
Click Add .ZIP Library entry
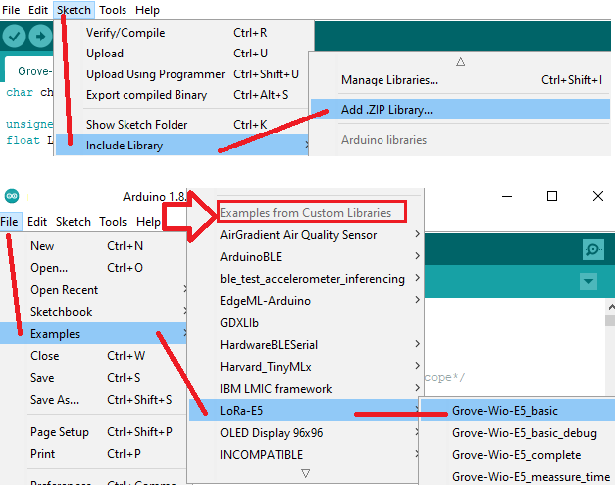[460, 109]
